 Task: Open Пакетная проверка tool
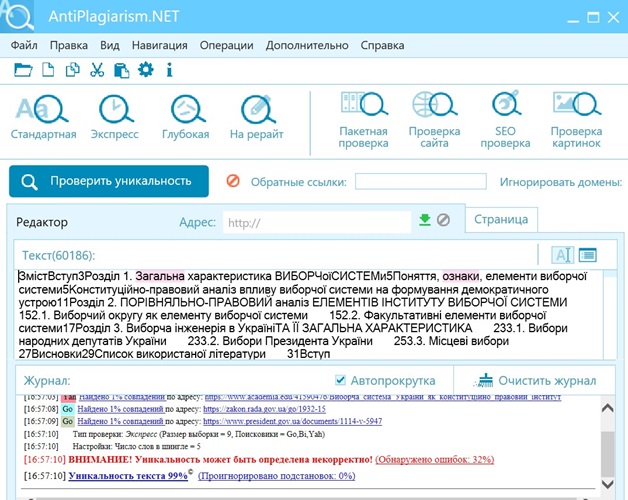363,120
